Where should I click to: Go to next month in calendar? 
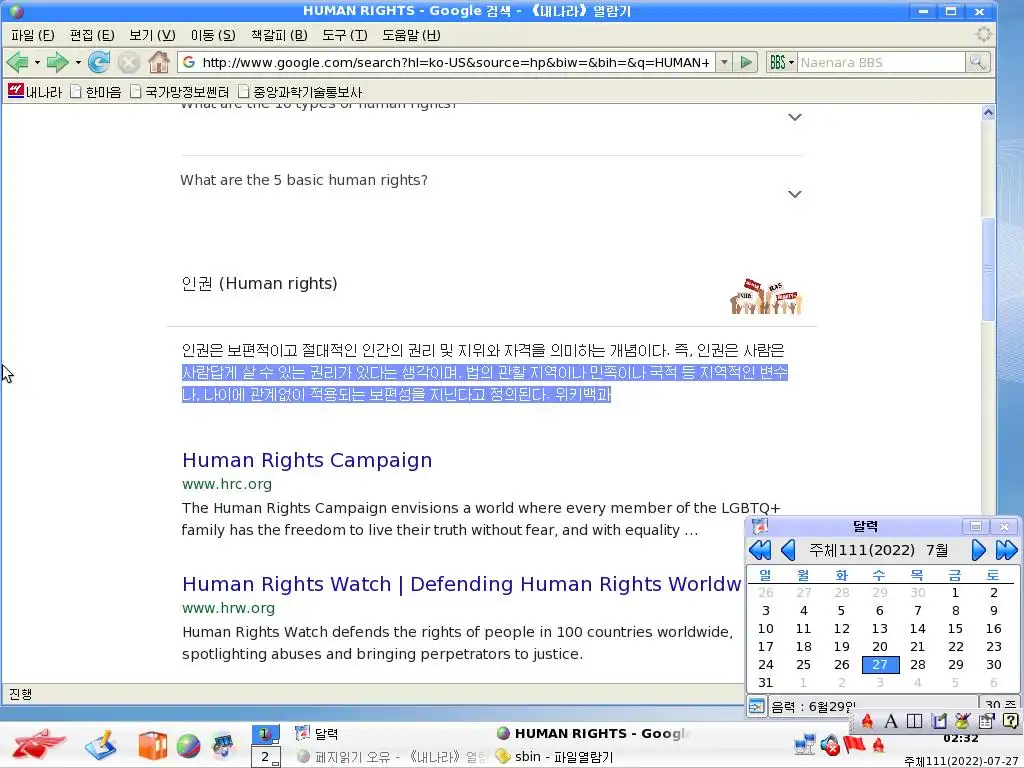pyautogui.click(x=978, y=550)
